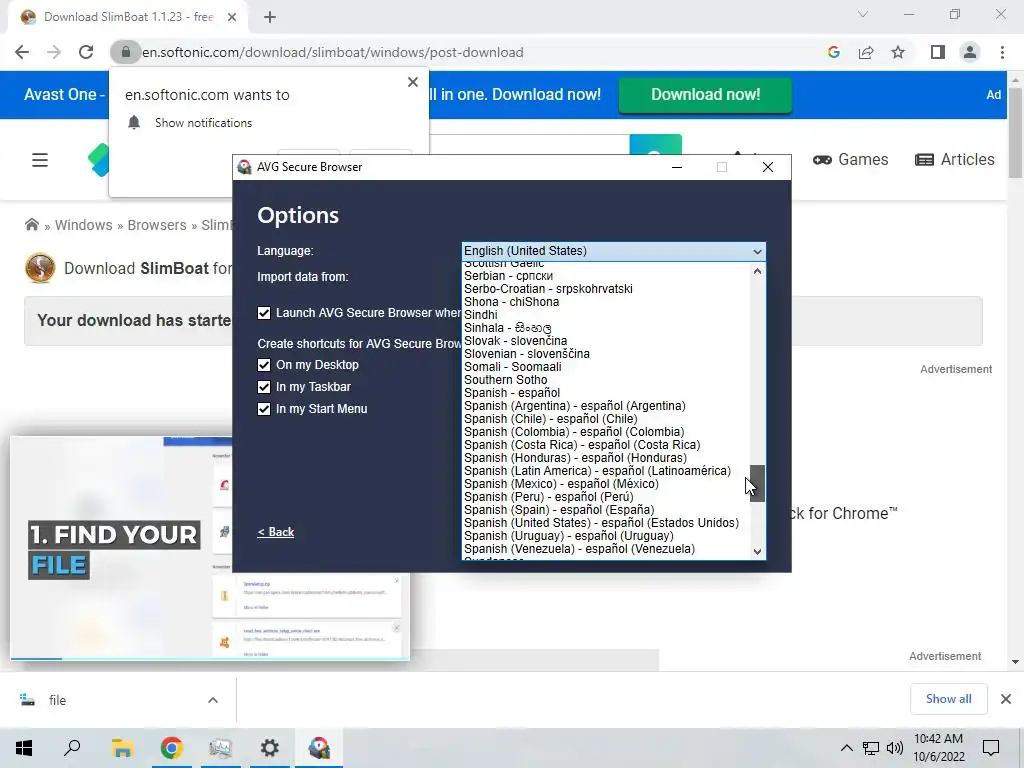Open the resource monitor taskbar app
1024x768 pixels.
221,748
